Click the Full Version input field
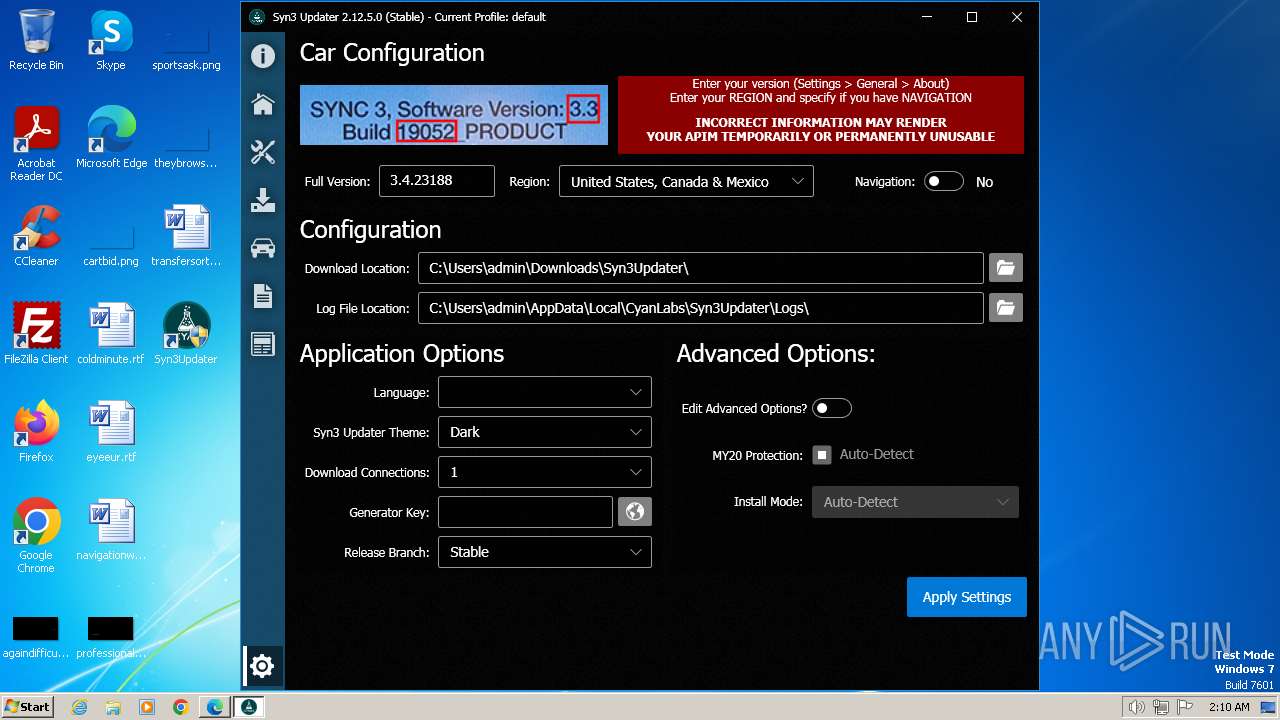The width and height of the screenshot is (1280, 720). pyautogui.click(x=437, y=181)
